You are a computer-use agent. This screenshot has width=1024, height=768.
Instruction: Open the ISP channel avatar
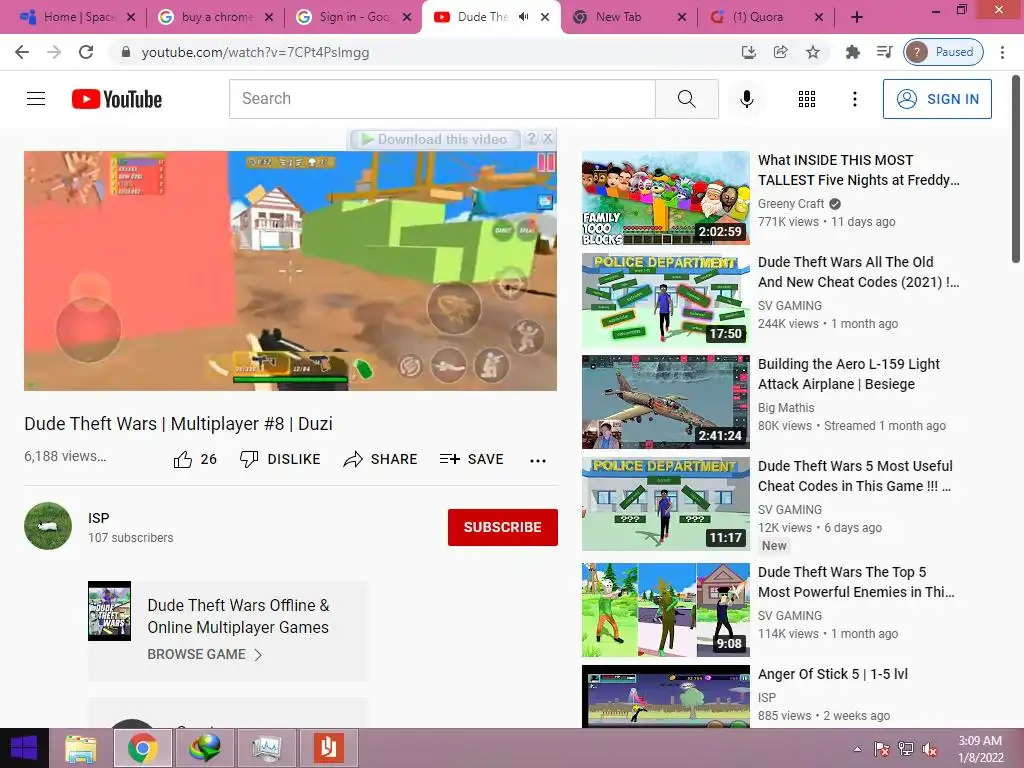(x=48, y=526)
